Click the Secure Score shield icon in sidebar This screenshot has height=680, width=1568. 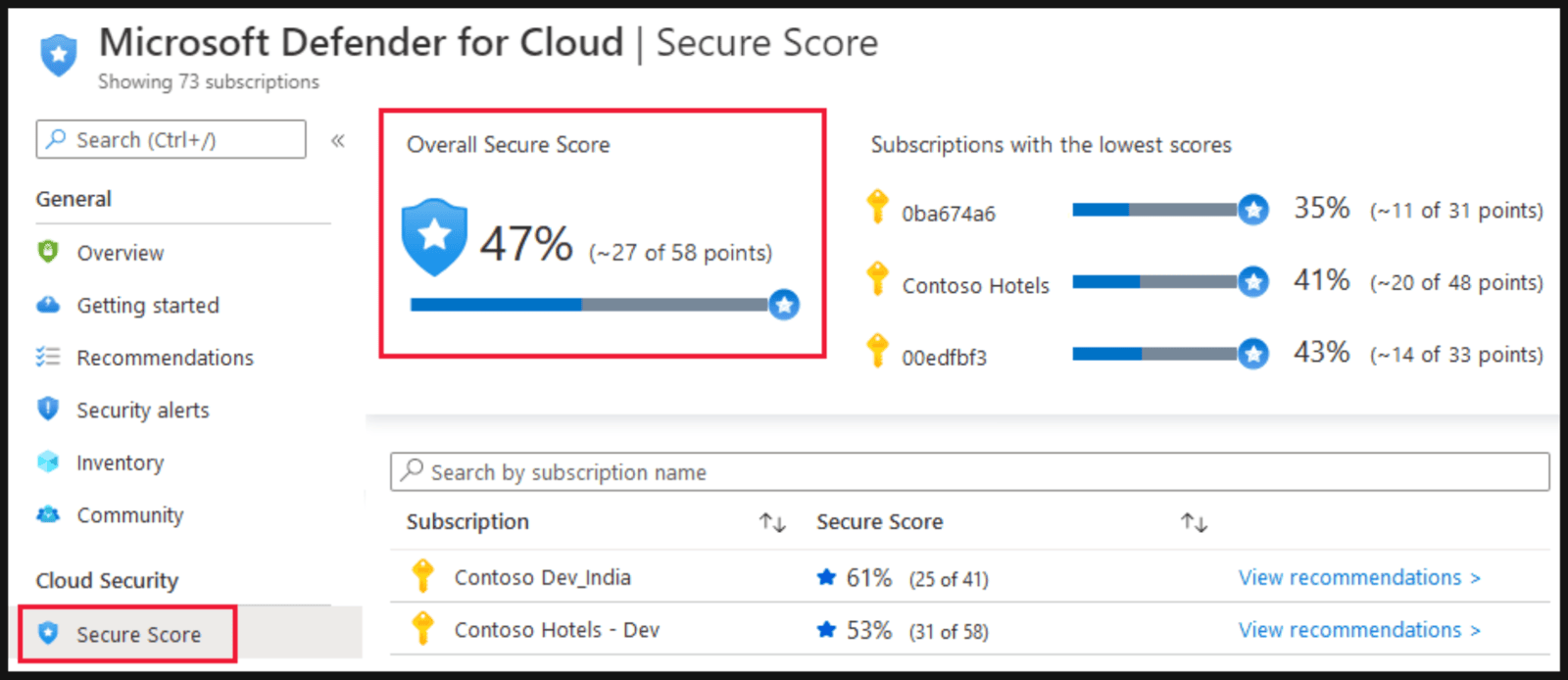(48, 633)
